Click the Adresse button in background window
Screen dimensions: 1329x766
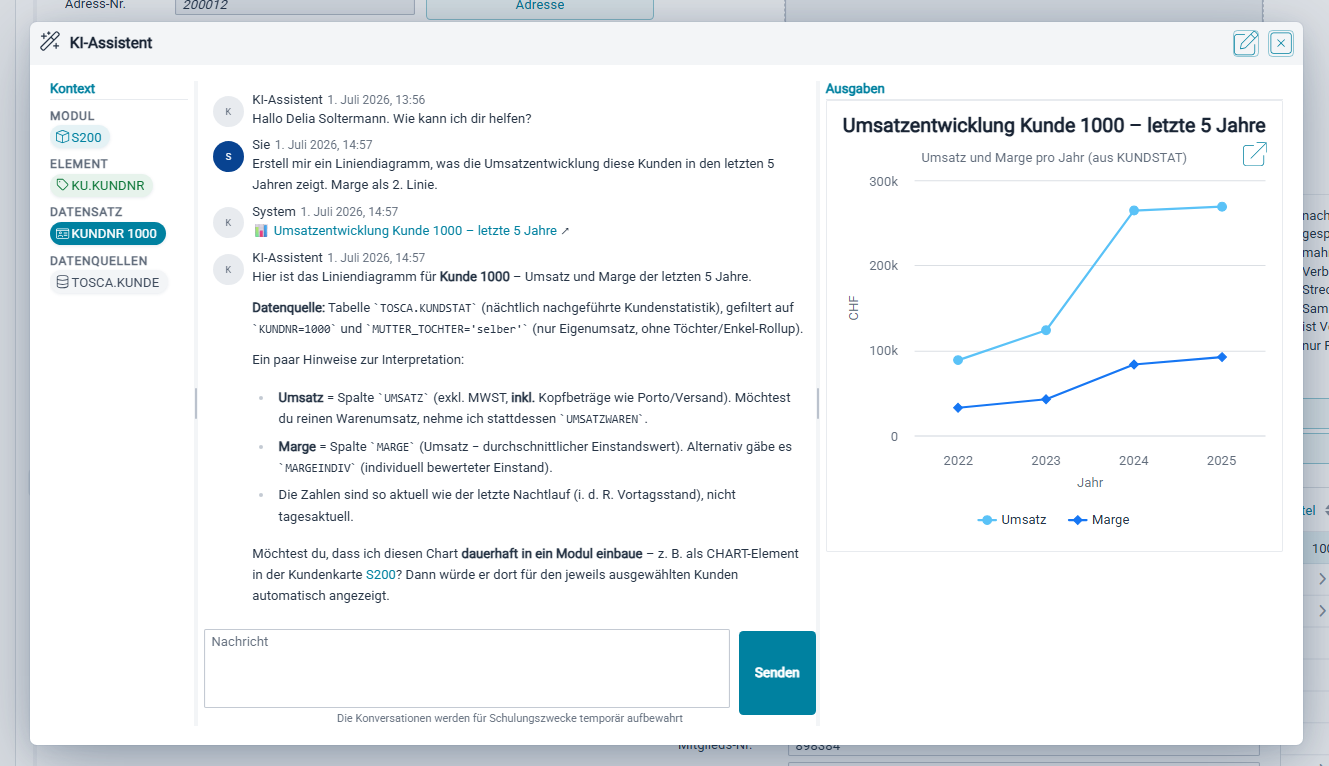[x=540, y=6]
